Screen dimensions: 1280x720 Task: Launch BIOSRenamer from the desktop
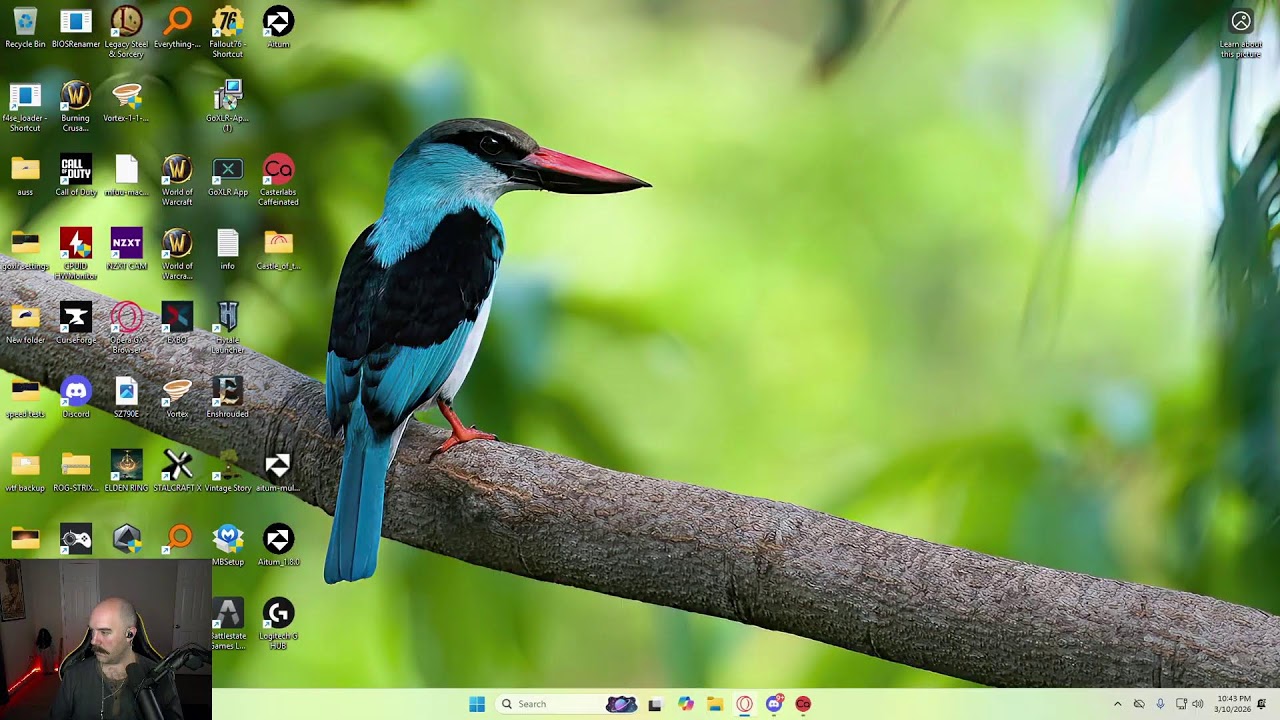point(76,28)
